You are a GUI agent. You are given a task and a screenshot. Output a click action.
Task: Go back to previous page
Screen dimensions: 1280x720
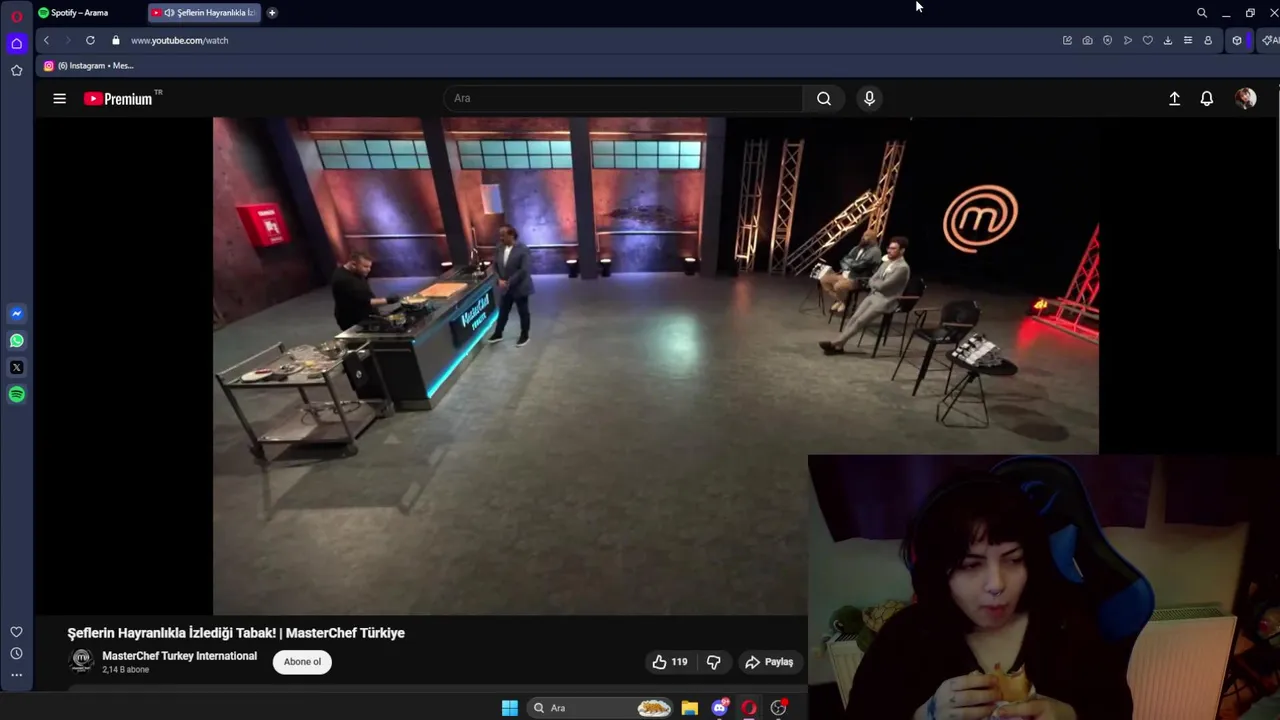(46, 40)
